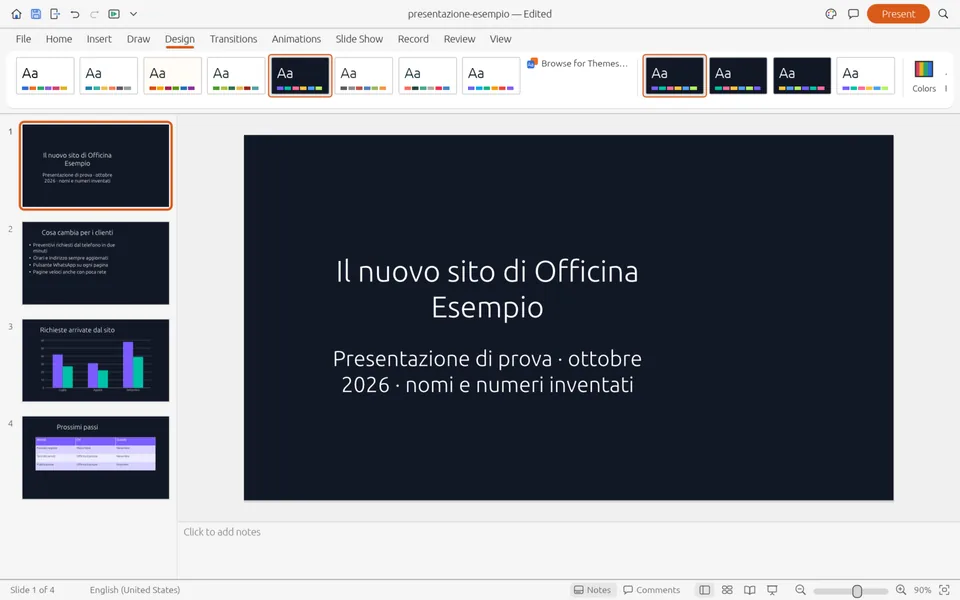Switch to Reading view book icon
The image size is (960, 600).
coord(749,590)
